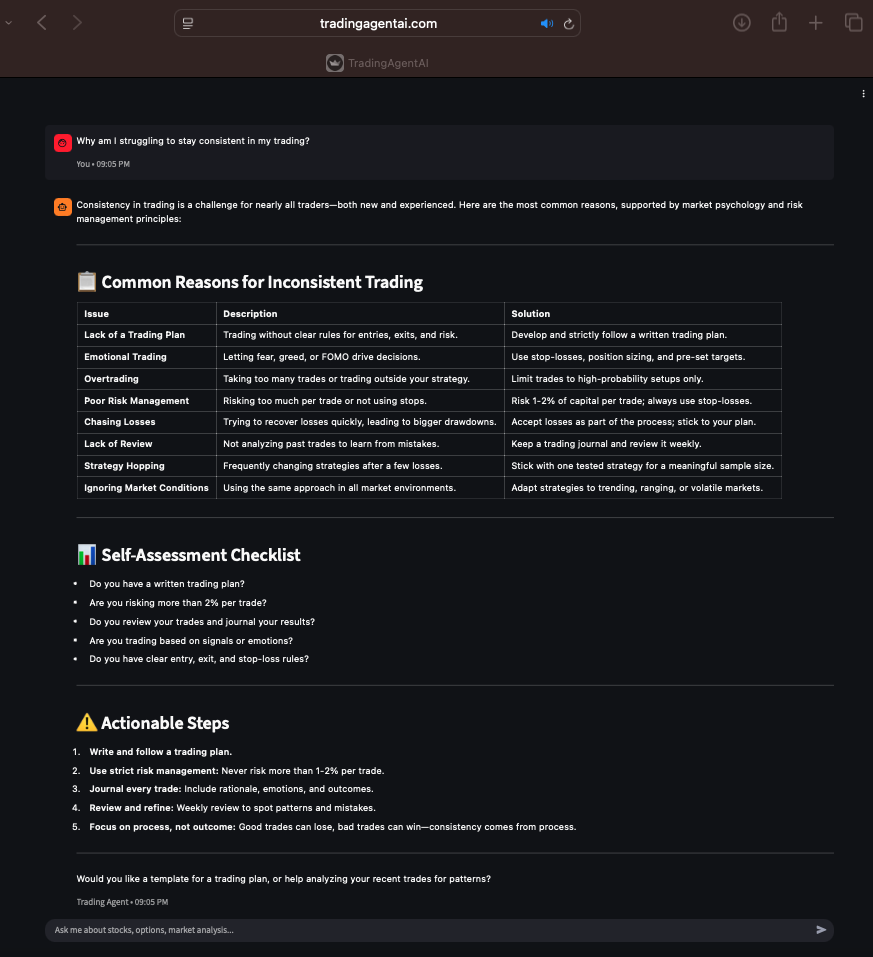The image size is (873, 957).
Task: Click the red user avatar icon
Action: point(62,143)
